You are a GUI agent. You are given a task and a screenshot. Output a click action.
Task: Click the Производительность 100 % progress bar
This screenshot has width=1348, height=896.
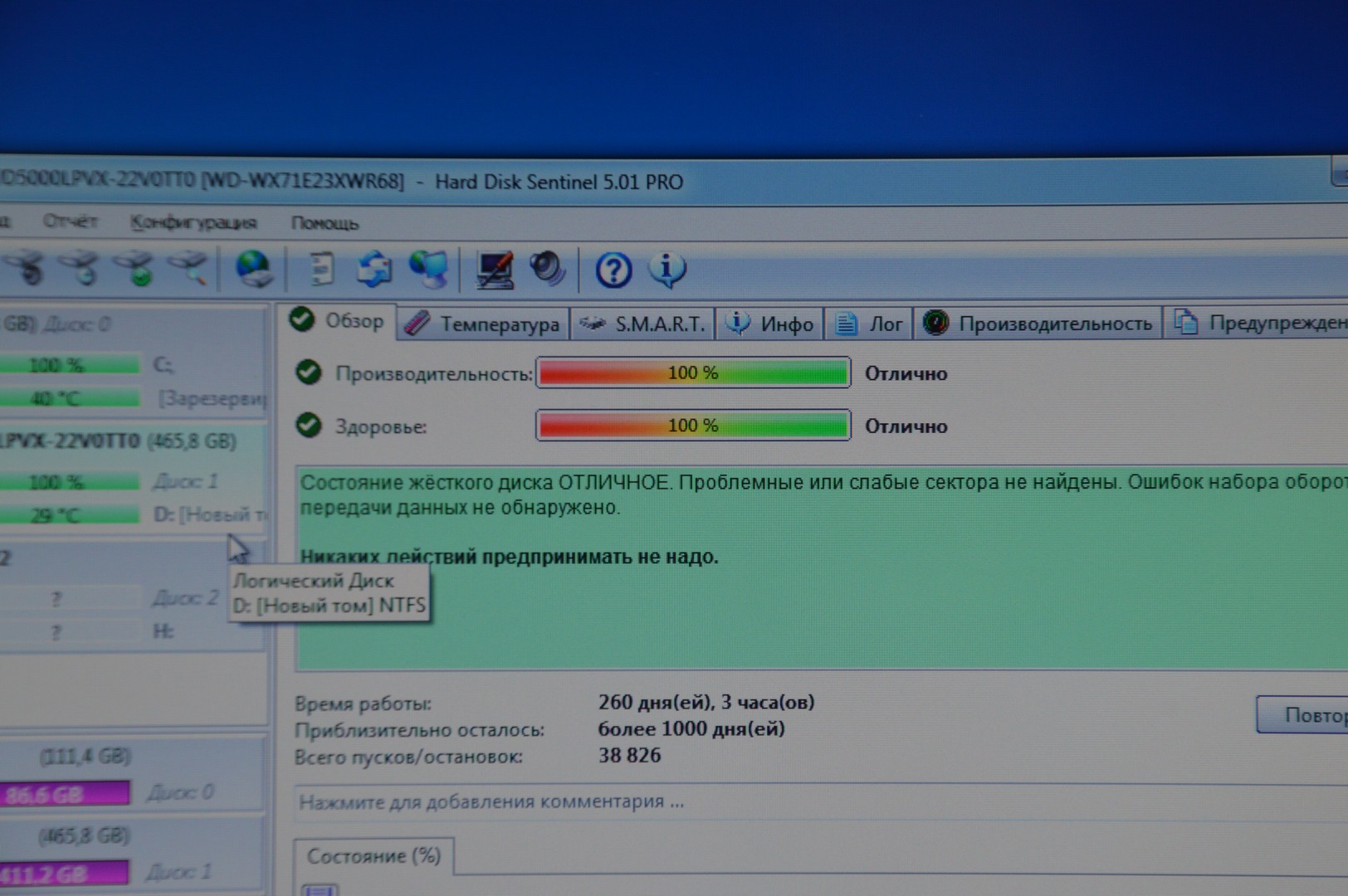[x=693, y=373]
